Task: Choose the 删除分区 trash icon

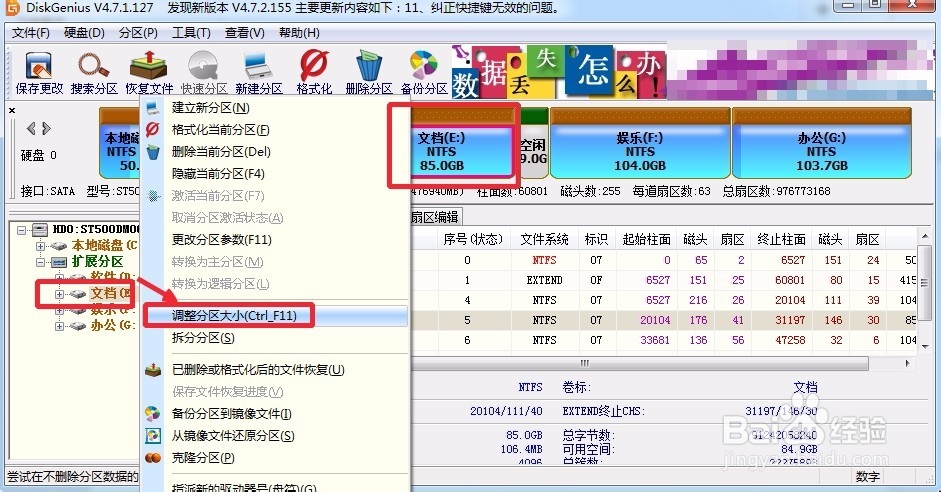Action: [368, 73]
